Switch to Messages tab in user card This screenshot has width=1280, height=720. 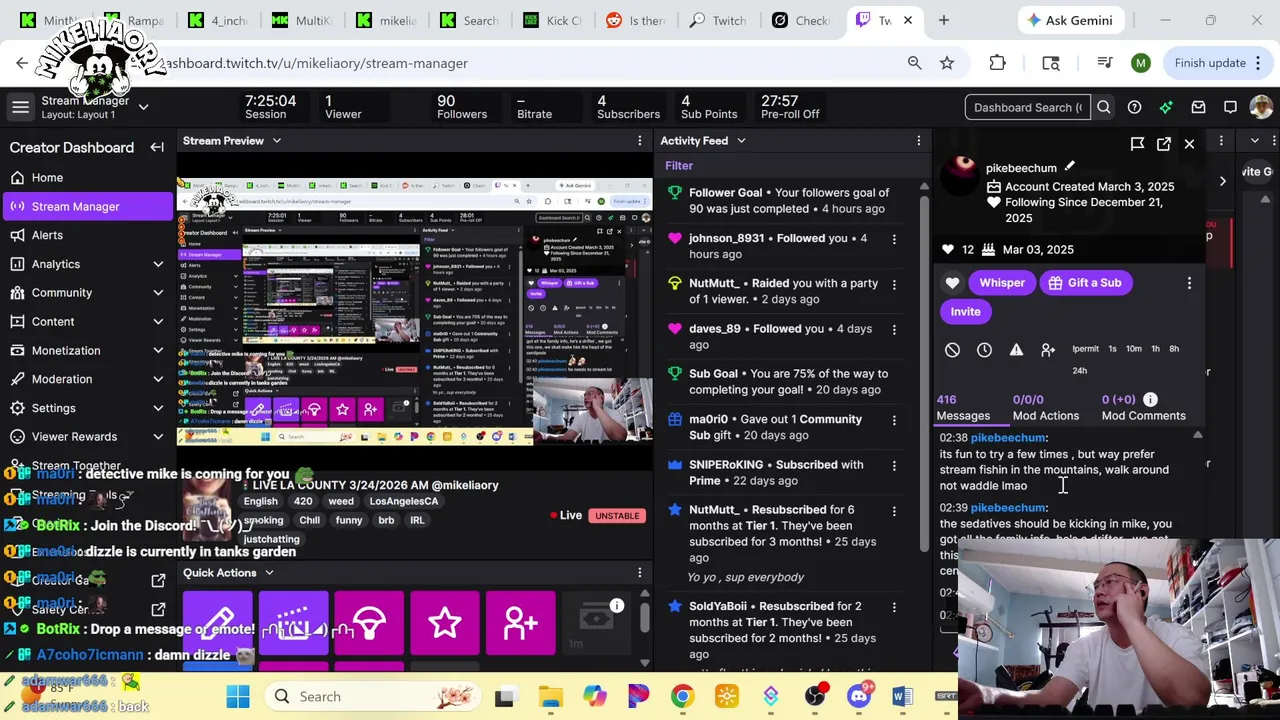click(x=963, y=408)
